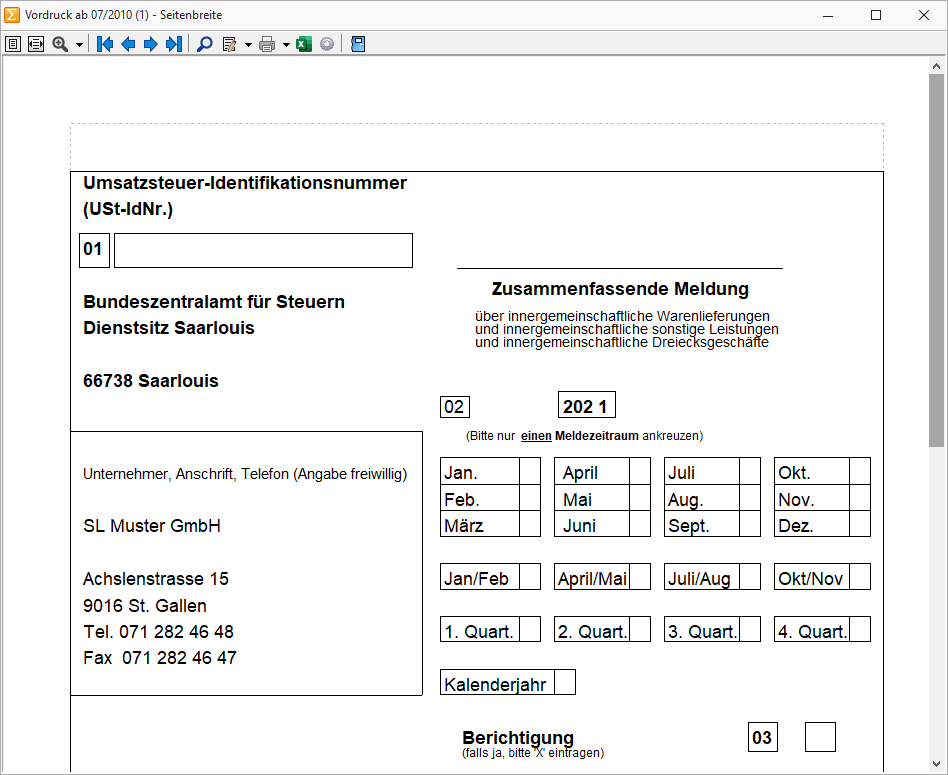This screenshot has height=775, width=948.
Task: Click the address line 'Achslenstrasse 15'
Action: coord(156,579)
